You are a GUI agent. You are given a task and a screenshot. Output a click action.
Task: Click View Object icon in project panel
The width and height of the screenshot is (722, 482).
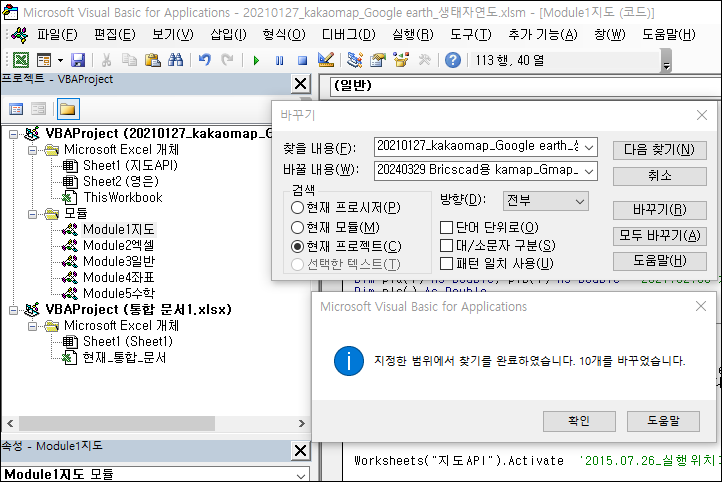(x=39, y=109)
